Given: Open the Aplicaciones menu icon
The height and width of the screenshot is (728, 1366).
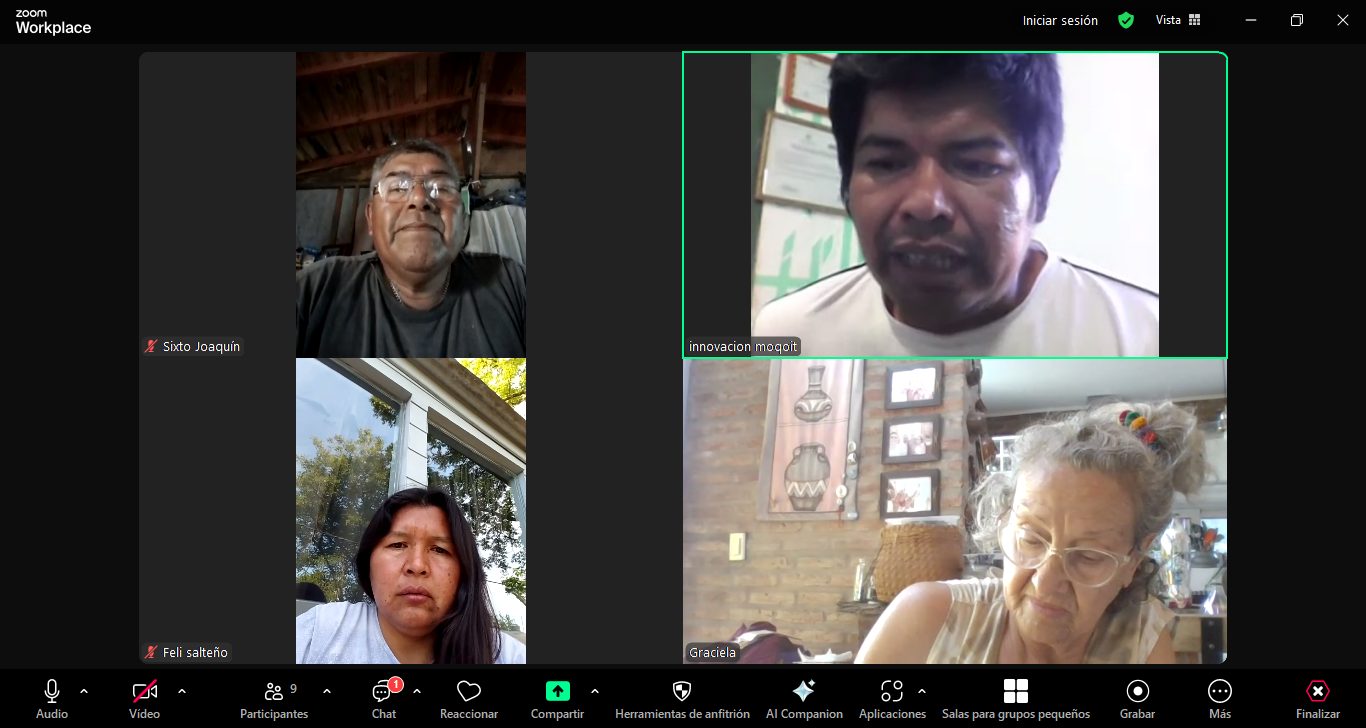Looking at the screenshot, I should tap(891, 692).
